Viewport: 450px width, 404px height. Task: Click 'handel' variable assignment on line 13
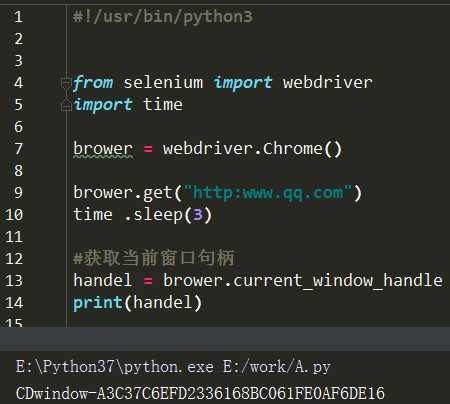pyautogui.click(x=102, y=281)
